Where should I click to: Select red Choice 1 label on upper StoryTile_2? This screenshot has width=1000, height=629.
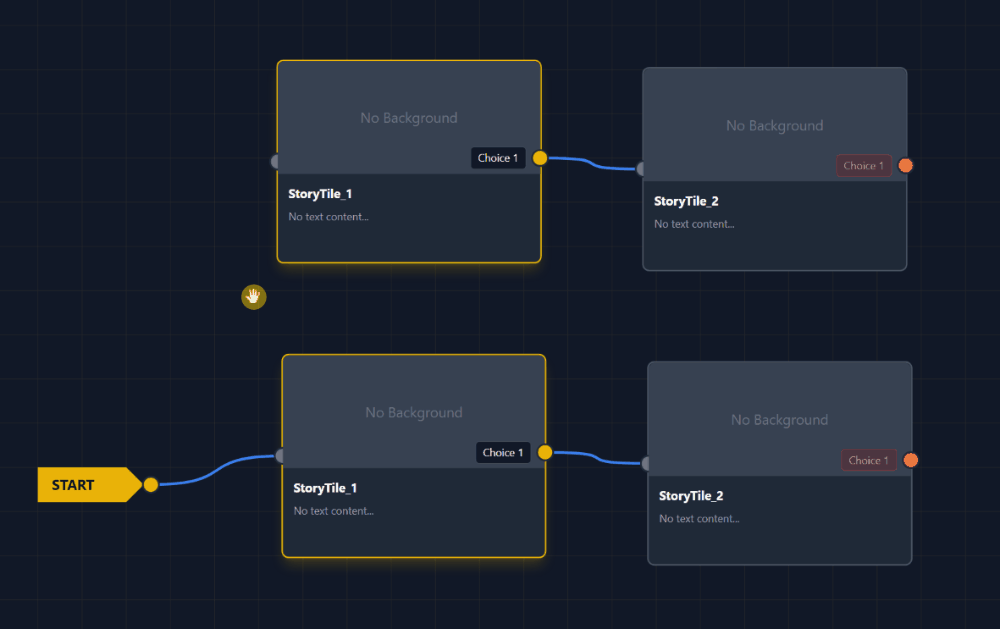pos(863,166)
